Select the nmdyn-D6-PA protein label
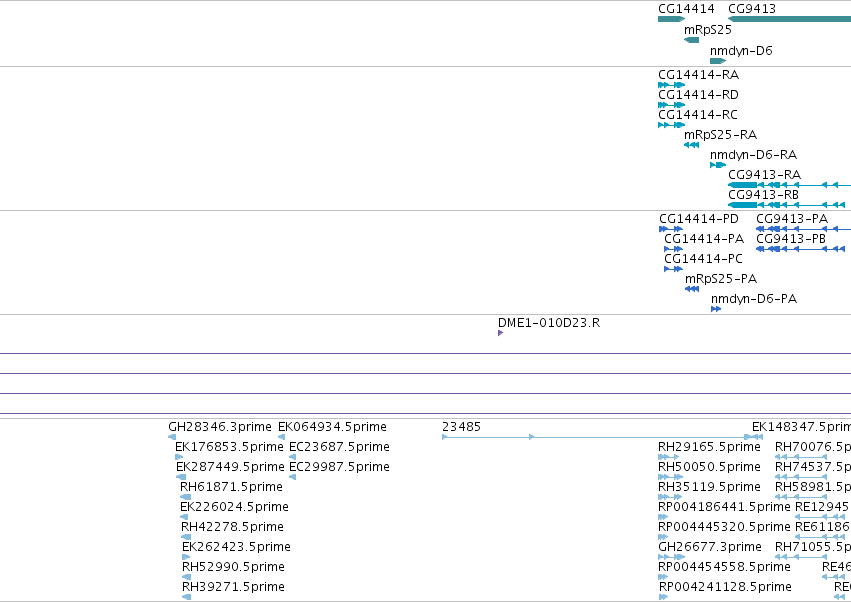Viewport: 851px width, 602px height. point(754,299)
